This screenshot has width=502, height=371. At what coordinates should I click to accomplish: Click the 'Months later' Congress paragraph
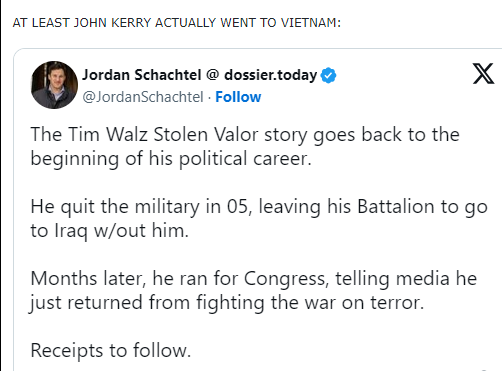tap(254, 290)
